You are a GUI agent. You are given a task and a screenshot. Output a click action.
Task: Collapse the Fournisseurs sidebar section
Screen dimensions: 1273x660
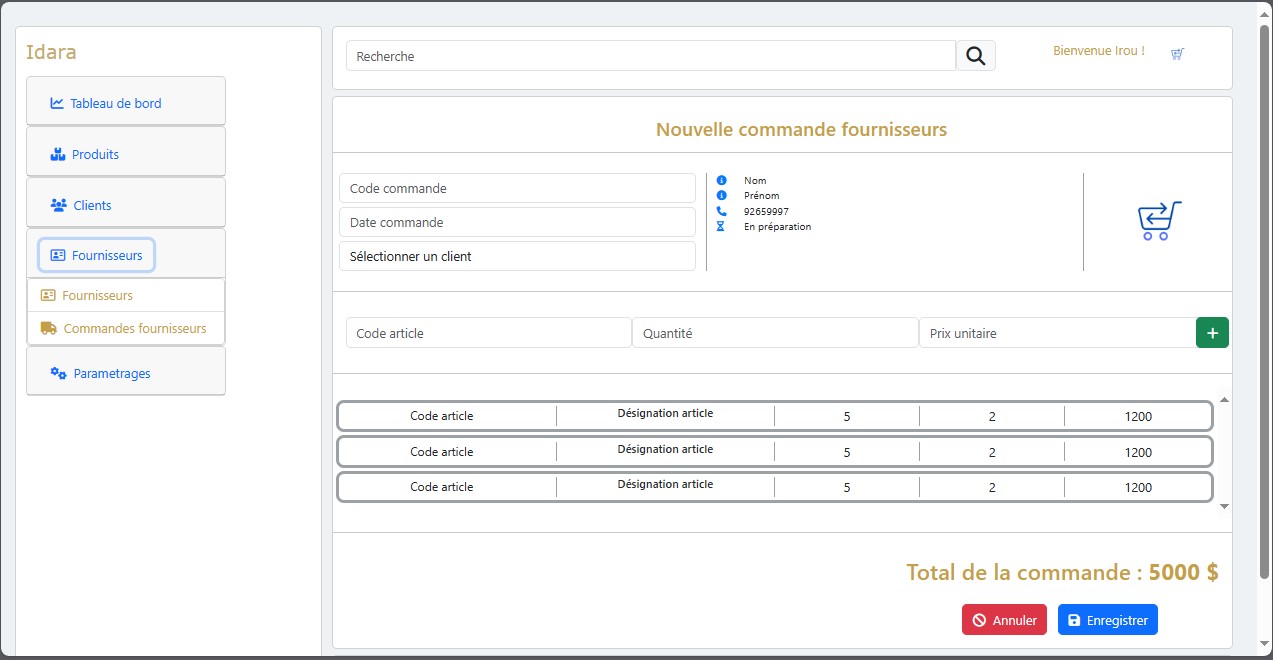96,255
